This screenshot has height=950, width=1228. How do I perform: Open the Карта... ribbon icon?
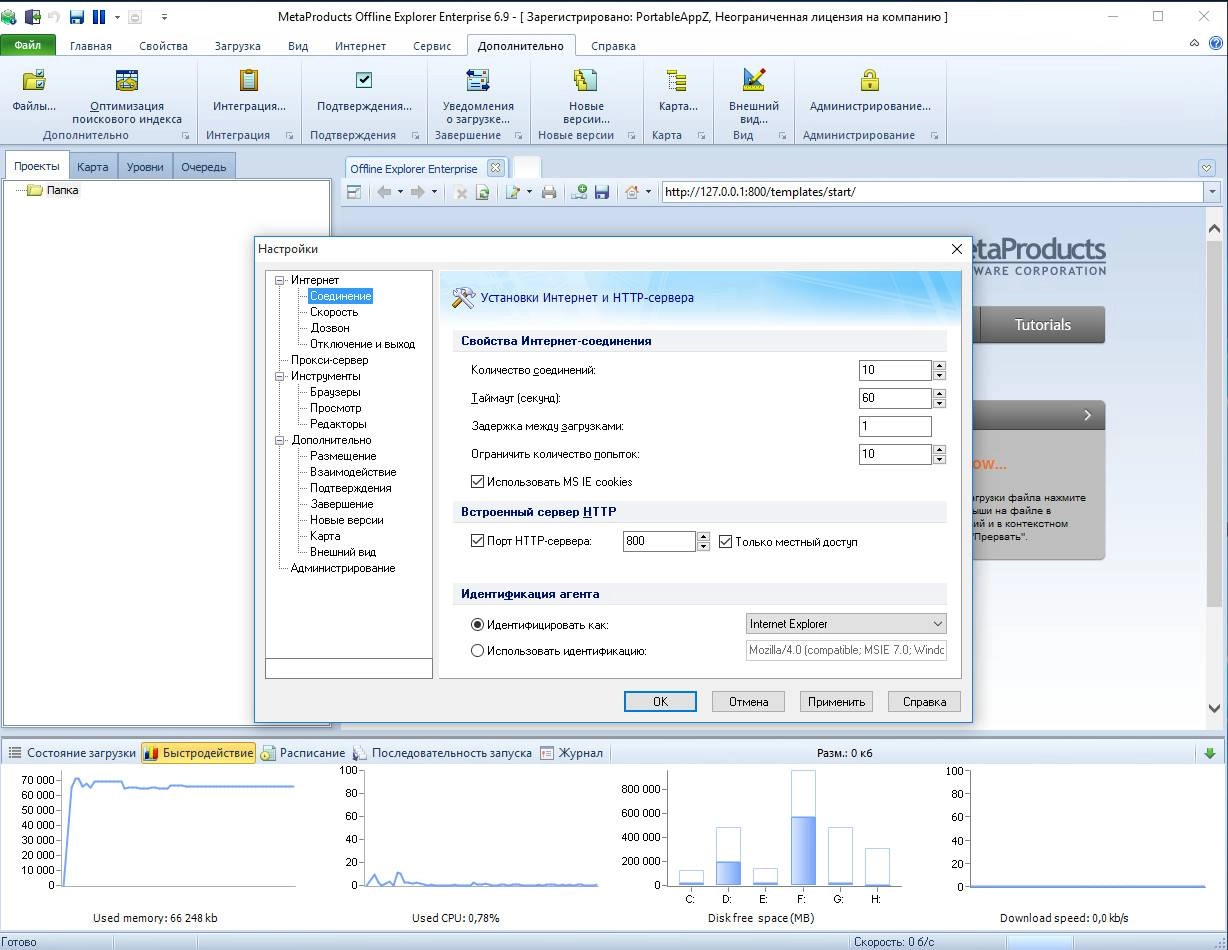coord(678,81)
